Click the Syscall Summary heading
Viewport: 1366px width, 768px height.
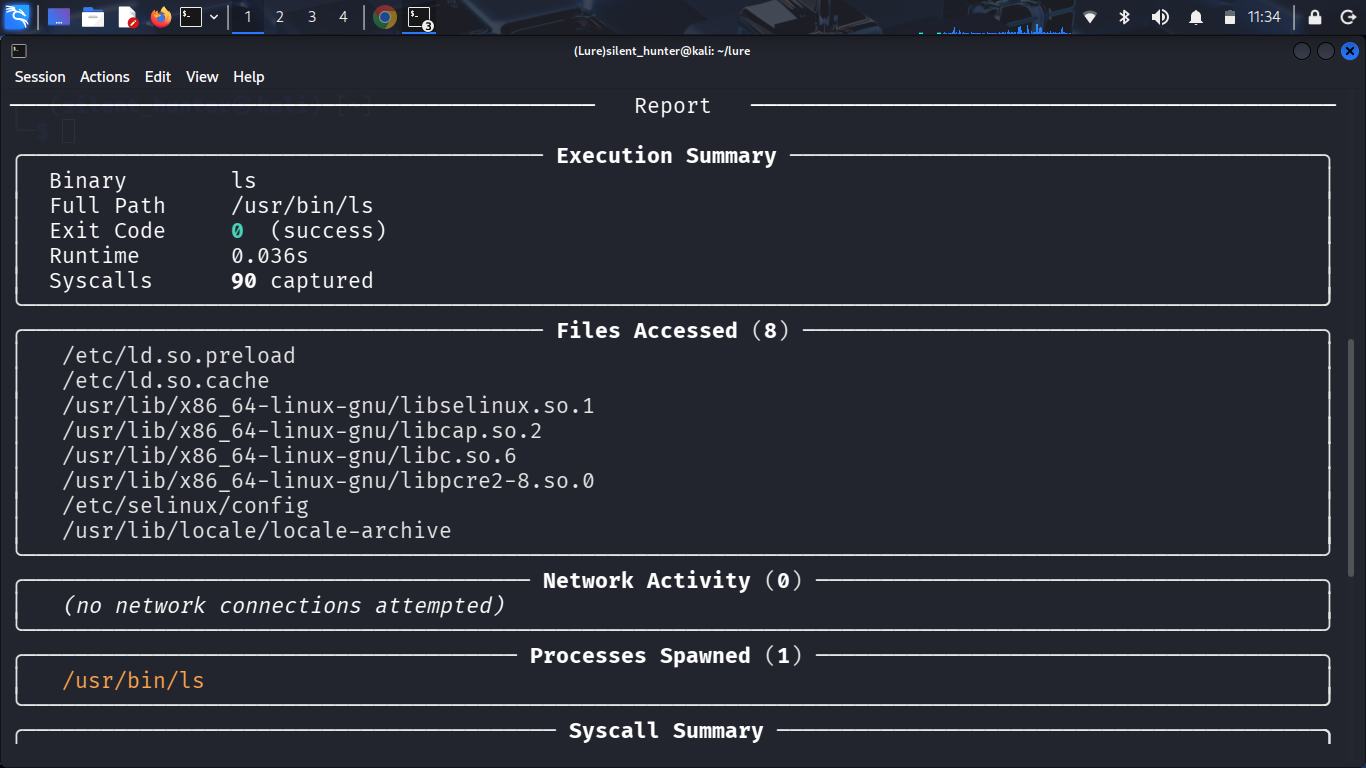666,731
